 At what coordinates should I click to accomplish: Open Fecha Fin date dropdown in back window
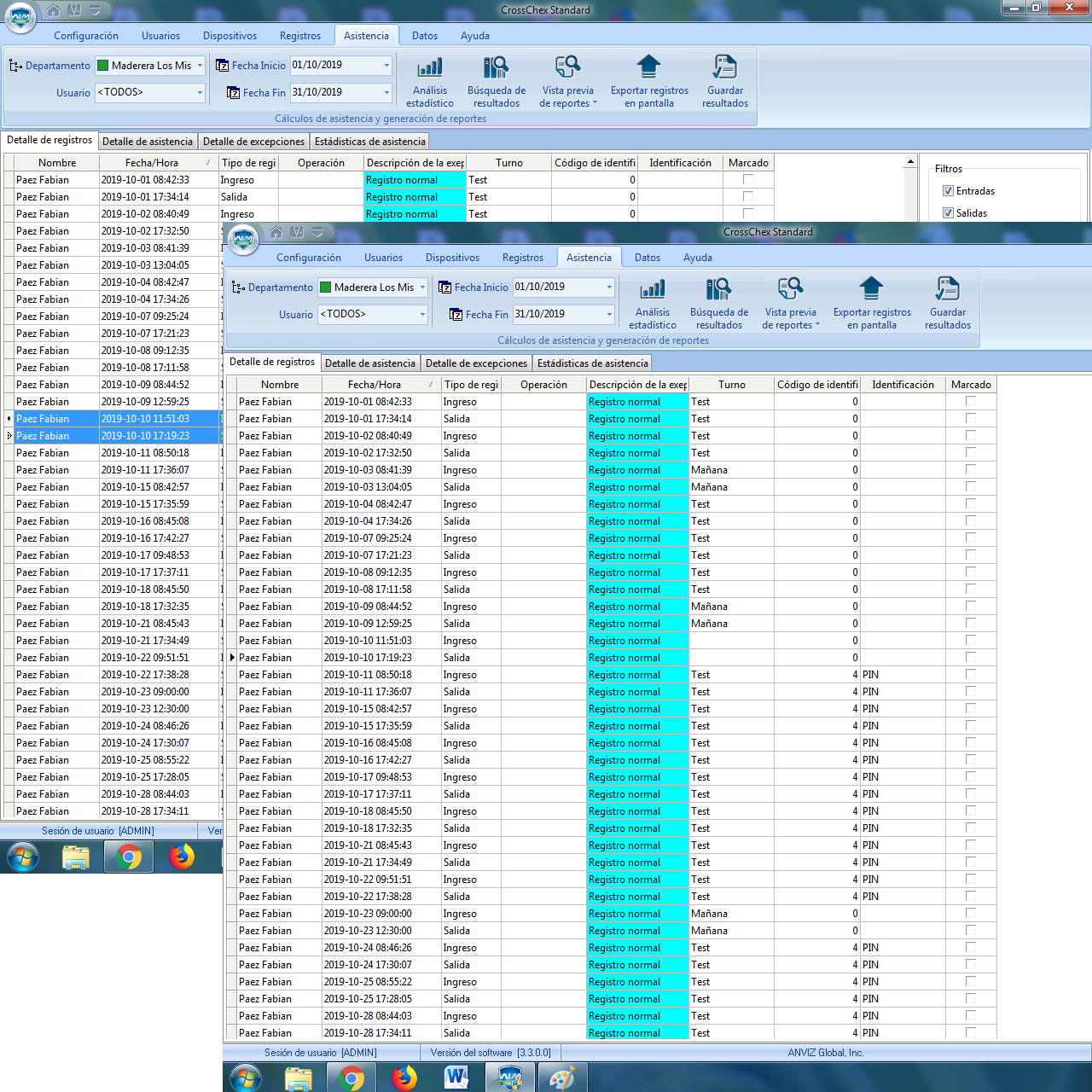pyautogui.click(x=386, y=92)
